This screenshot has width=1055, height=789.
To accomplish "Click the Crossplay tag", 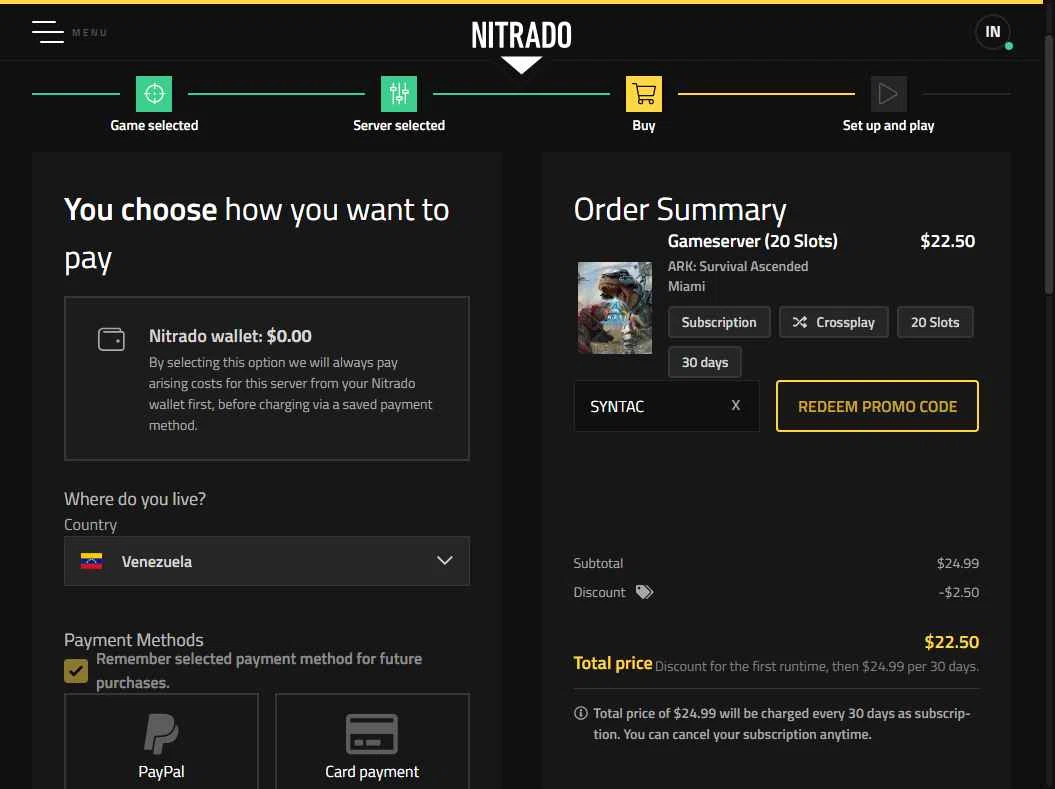I will pos(834,322).
